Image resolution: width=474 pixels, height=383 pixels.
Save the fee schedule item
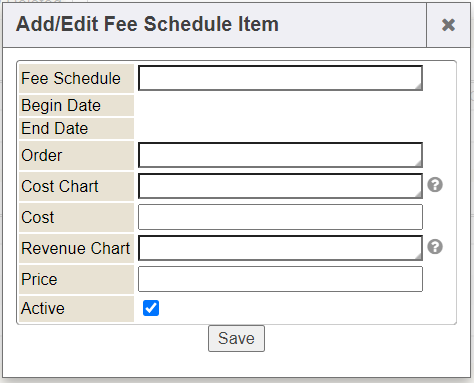pyautogui.click(x=236, y=338)
